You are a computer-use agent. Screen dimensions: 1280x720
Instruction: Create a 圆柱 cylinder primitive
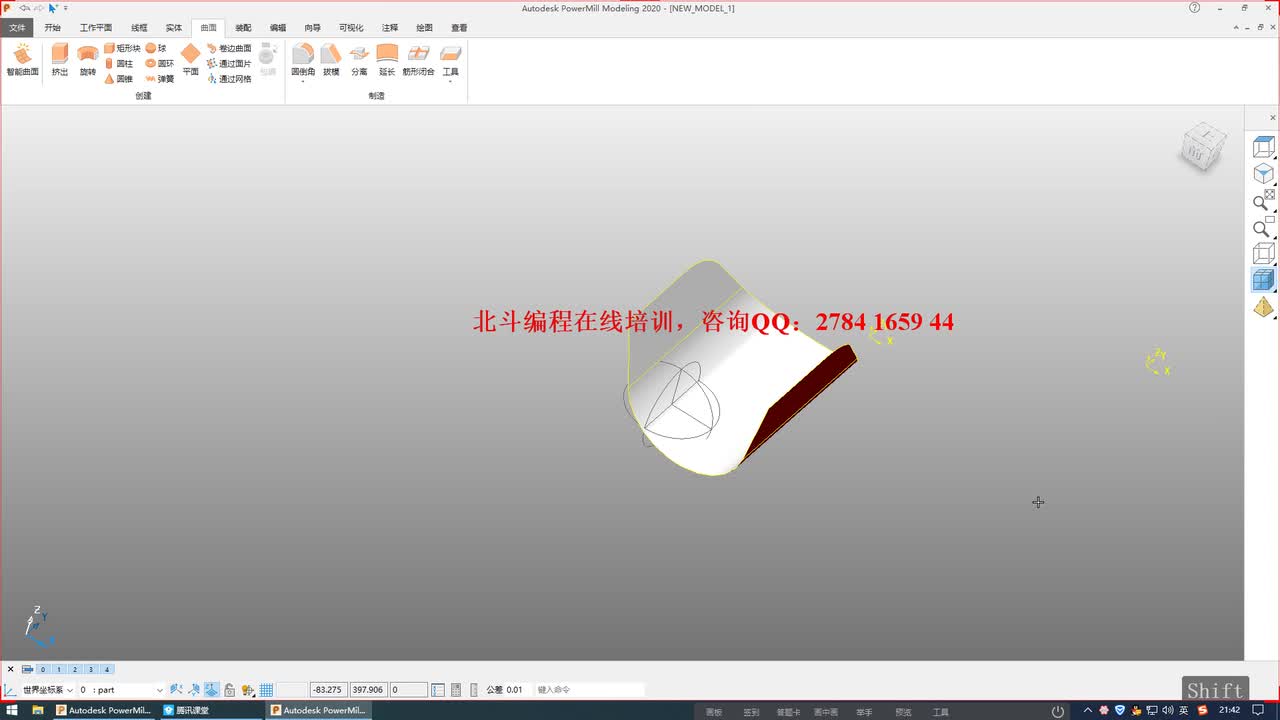pyautogui.click(x=118, y=63)
